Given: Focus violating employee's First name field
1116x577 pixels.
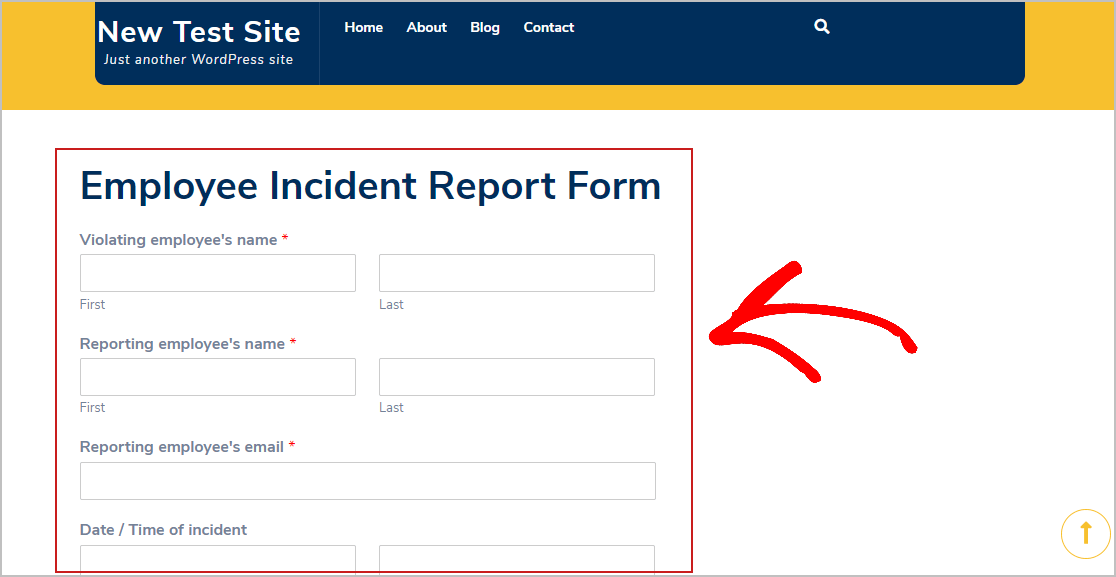Looking at the screenshot, I should pyautogui.click(x=218, y=273).
